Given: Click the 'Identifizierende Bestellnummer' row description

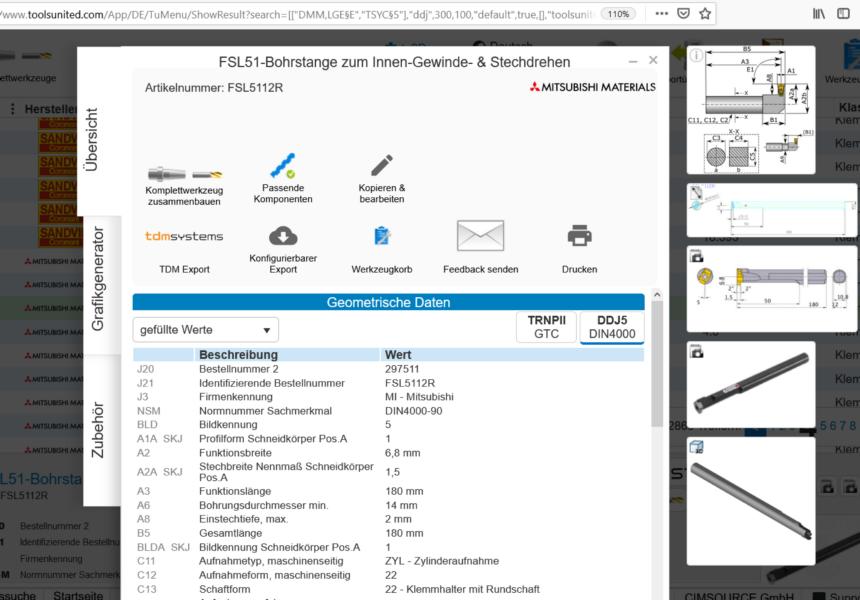Looking at the screenshot, I should (x=272, y=383).
